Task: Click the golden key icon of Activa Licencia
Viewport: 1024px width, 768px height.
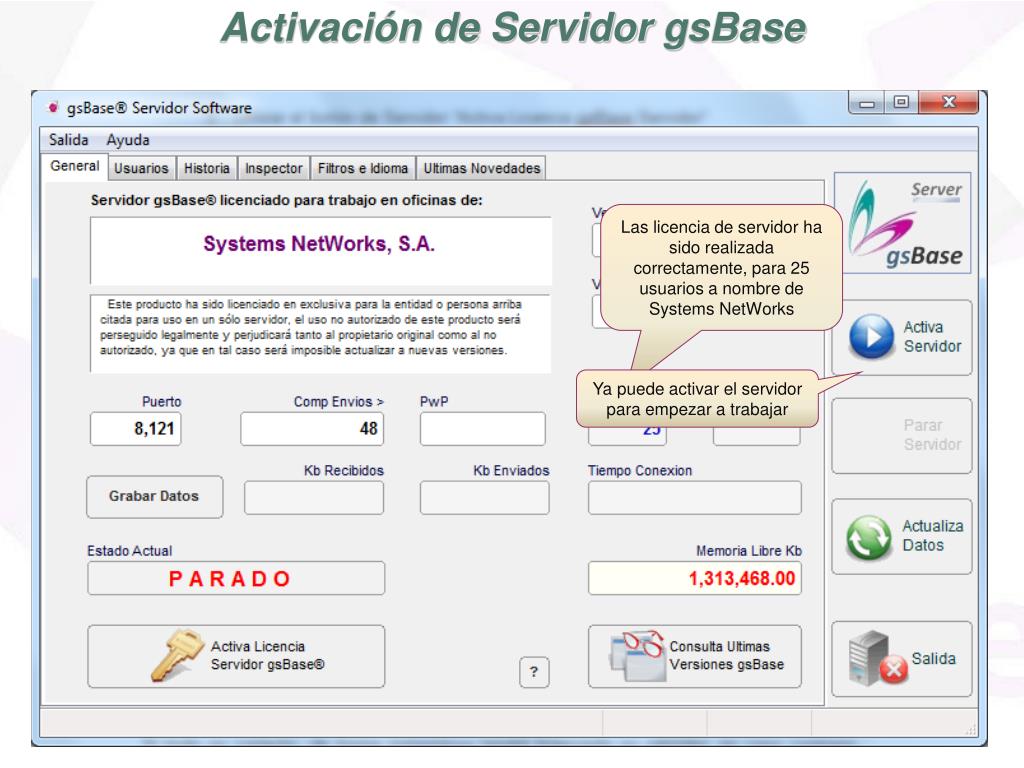Action: coord(177,655)
